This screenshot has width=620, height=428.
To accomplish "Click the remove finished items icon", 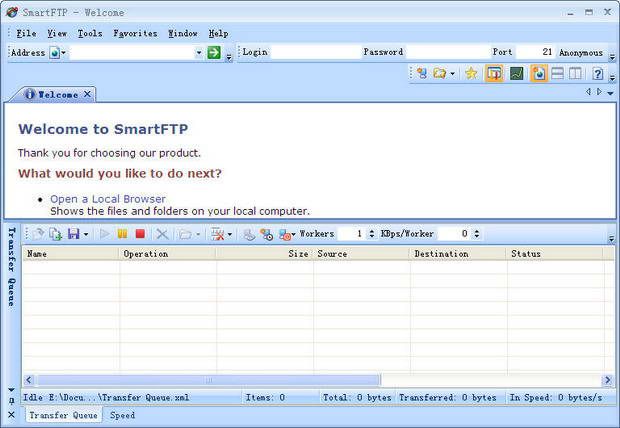I will pos(217,234).
